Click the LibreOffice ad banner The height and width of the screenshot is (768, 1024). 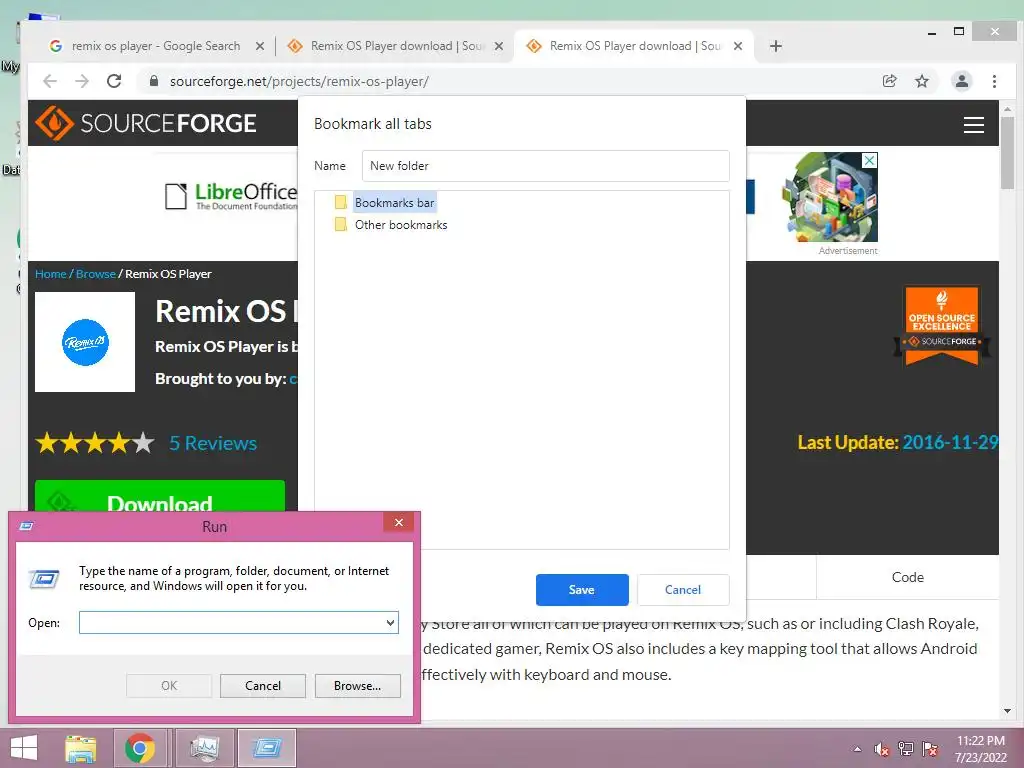pos(231,196)
